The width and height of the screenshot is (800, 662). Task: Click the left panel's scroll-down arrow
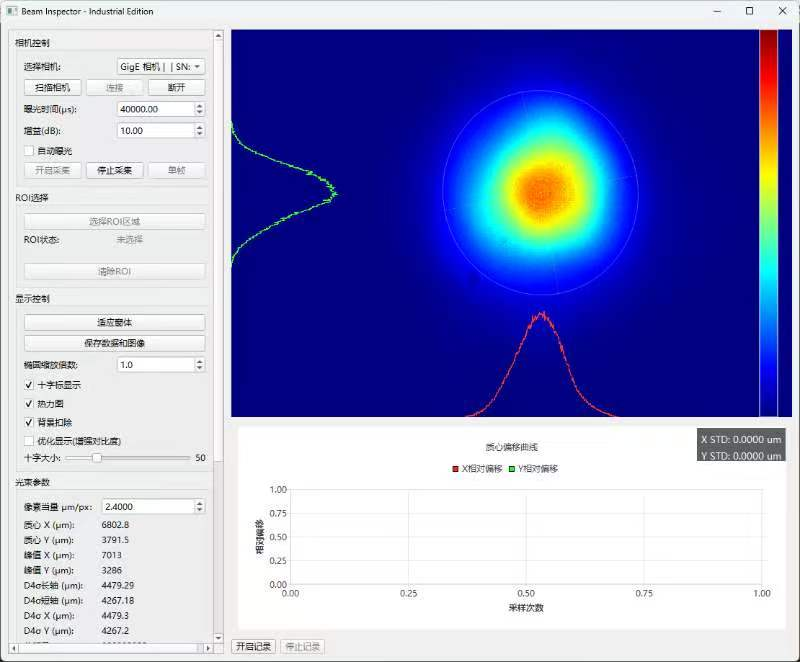pos(218,638)
